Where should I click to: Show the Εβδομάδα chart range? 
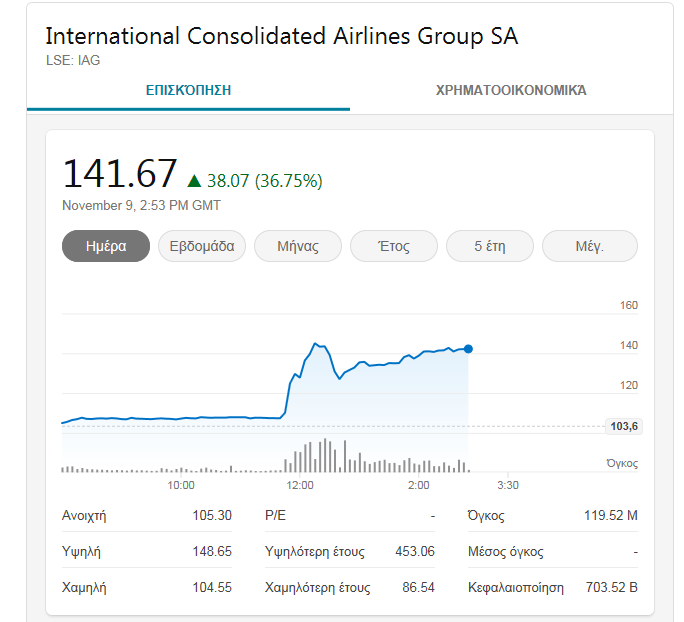(202, 246)
